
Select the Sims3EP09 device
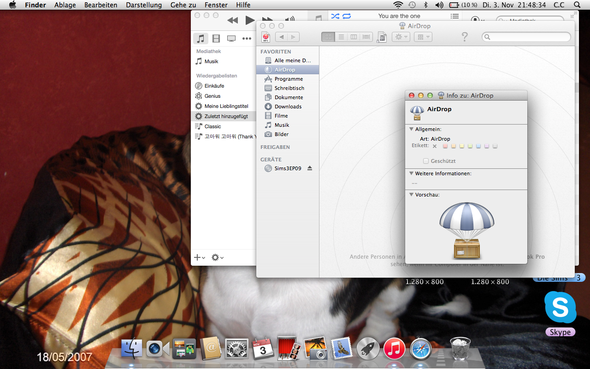(287, 169)
